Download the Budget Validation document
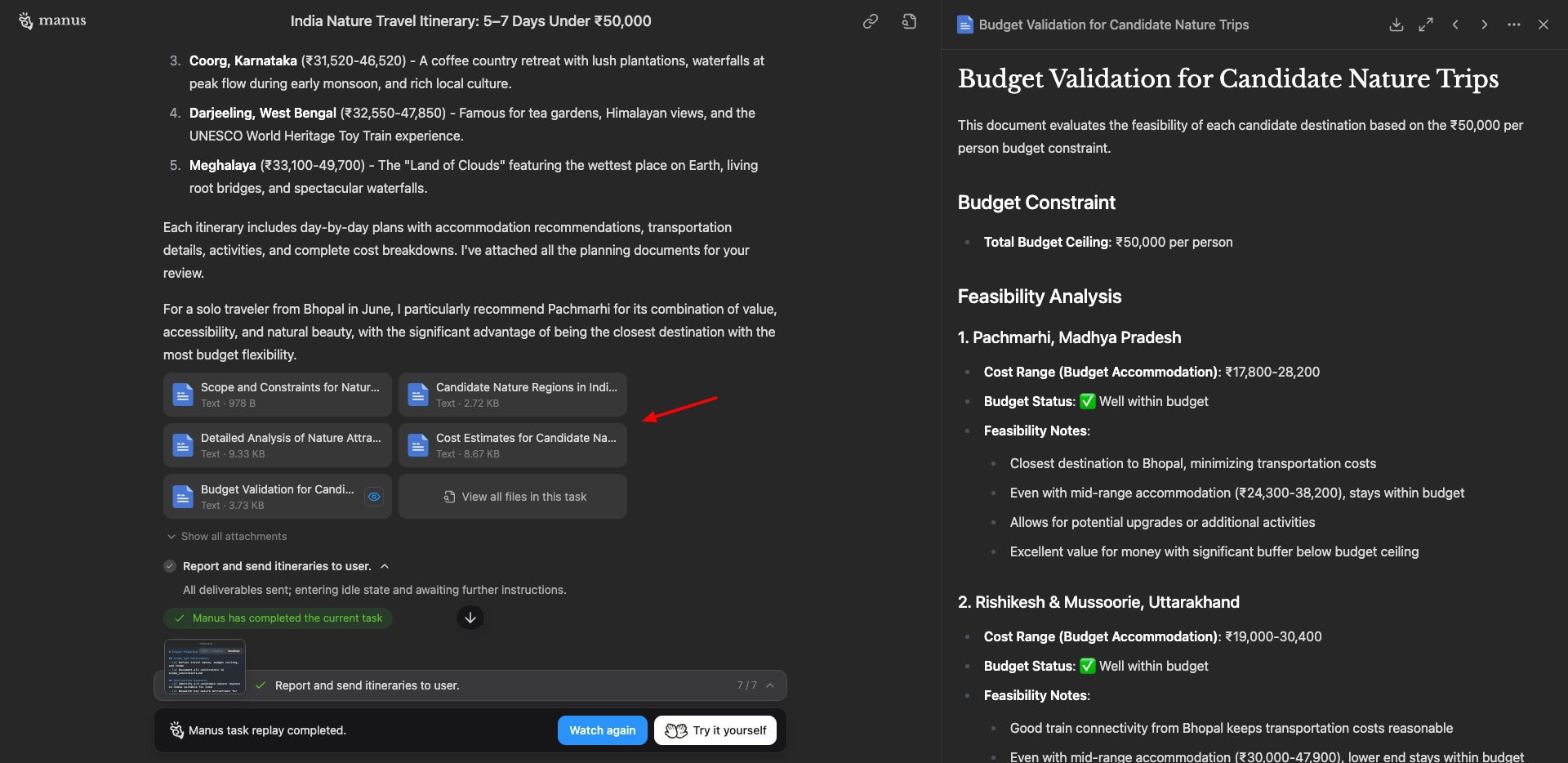Image resolution: width=1568 pixels, height=763 pixels. point(1396,25)
